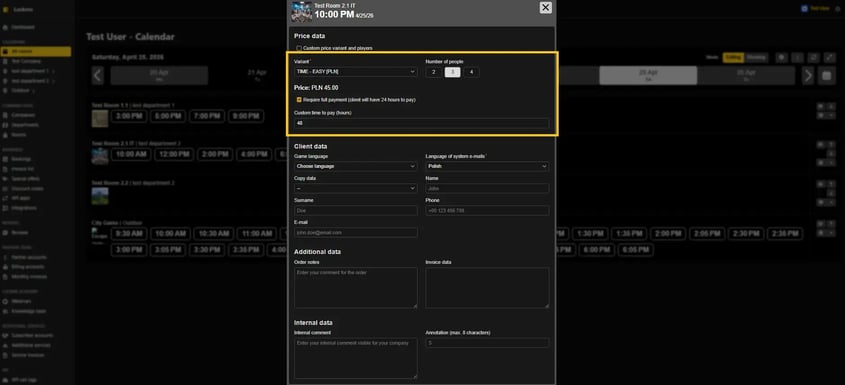Close the Test Room 2.1 IT booking dialog
Image resolution: width=845 pixels, height=385 pixels.
tap(545, 8)
